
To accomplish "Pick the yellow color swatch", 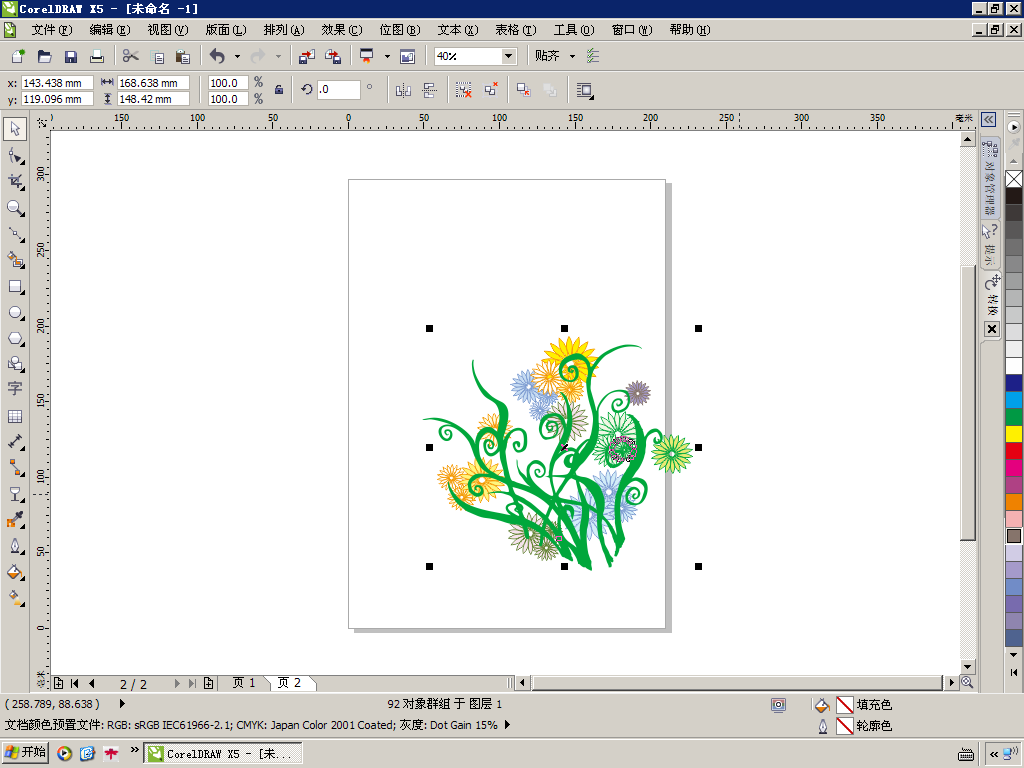I will tap(1014, 434).
